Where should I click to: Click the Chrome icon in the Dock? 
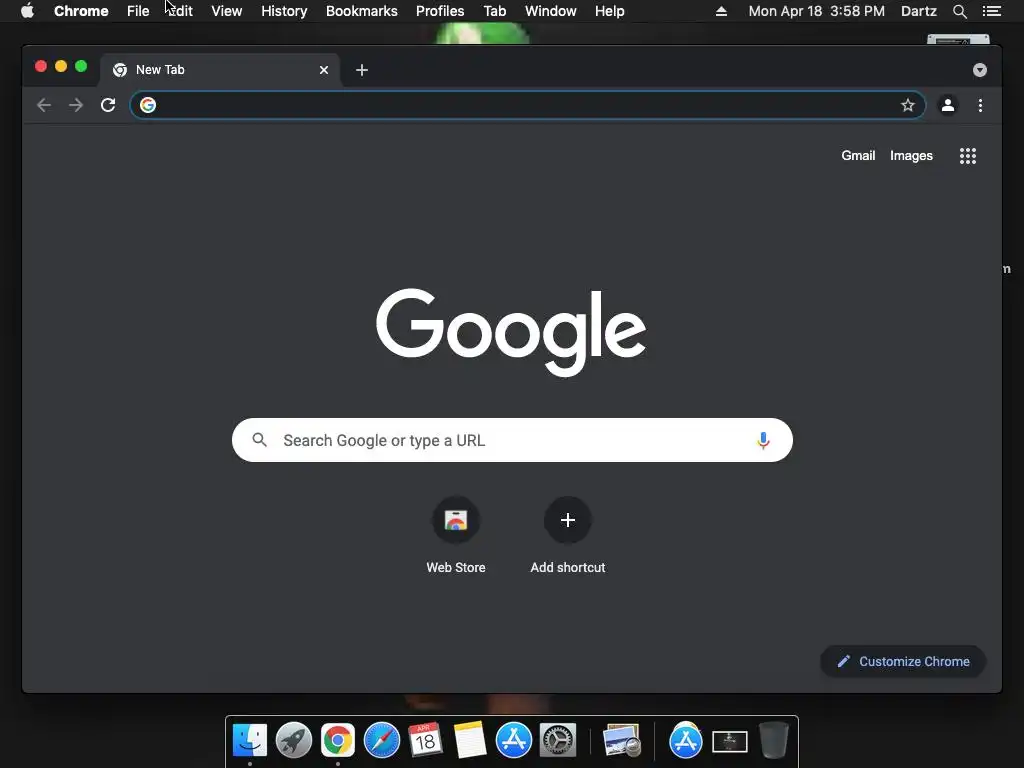click(x=338, y=741)
